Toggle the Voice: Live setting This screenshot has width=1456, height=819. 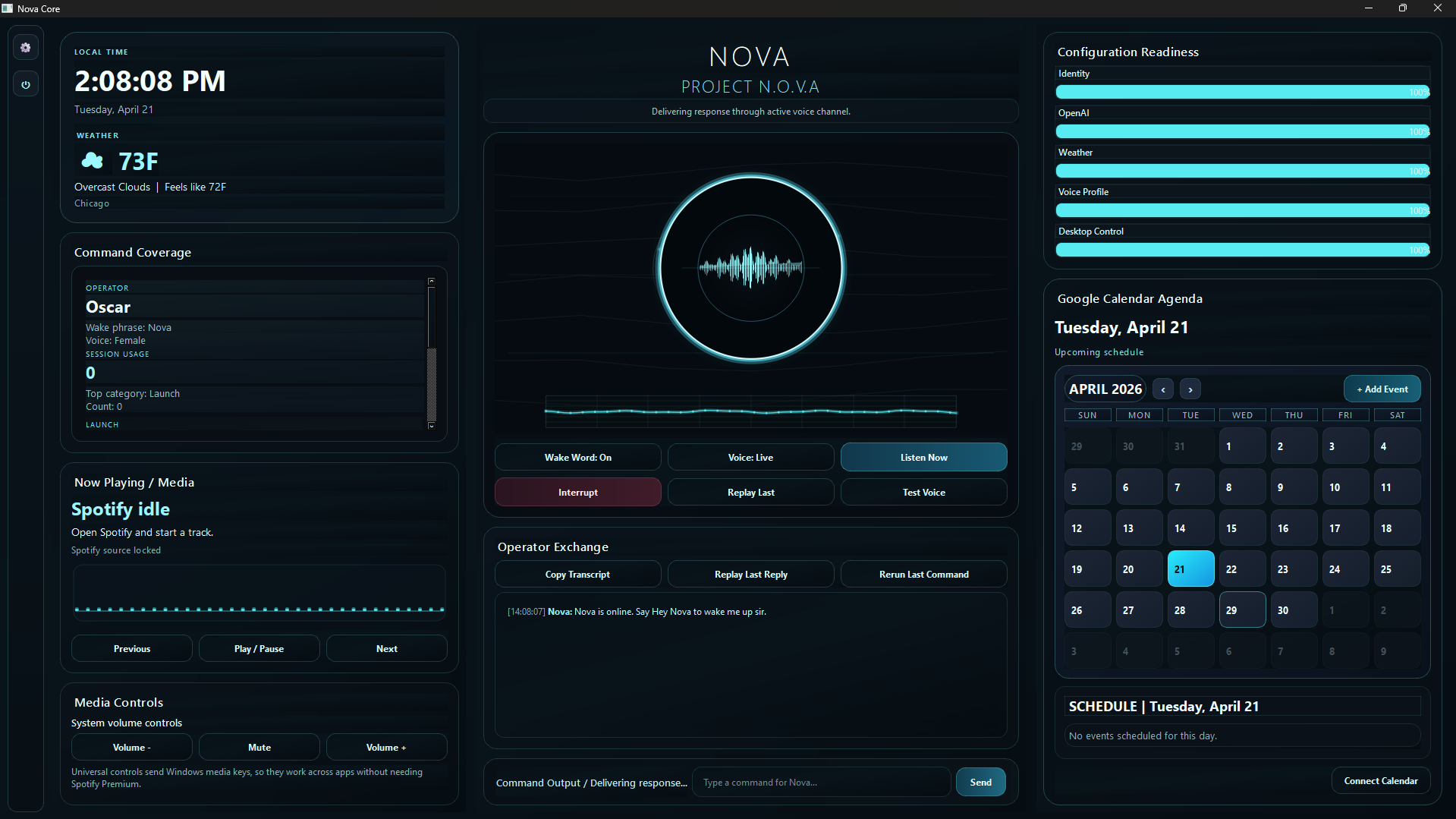tap(750, 457)
